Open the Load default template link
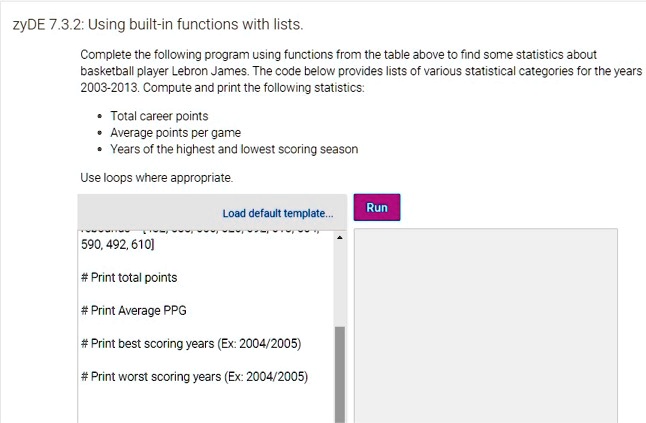This screenshot has width=646, height=423. coord(278,213)
